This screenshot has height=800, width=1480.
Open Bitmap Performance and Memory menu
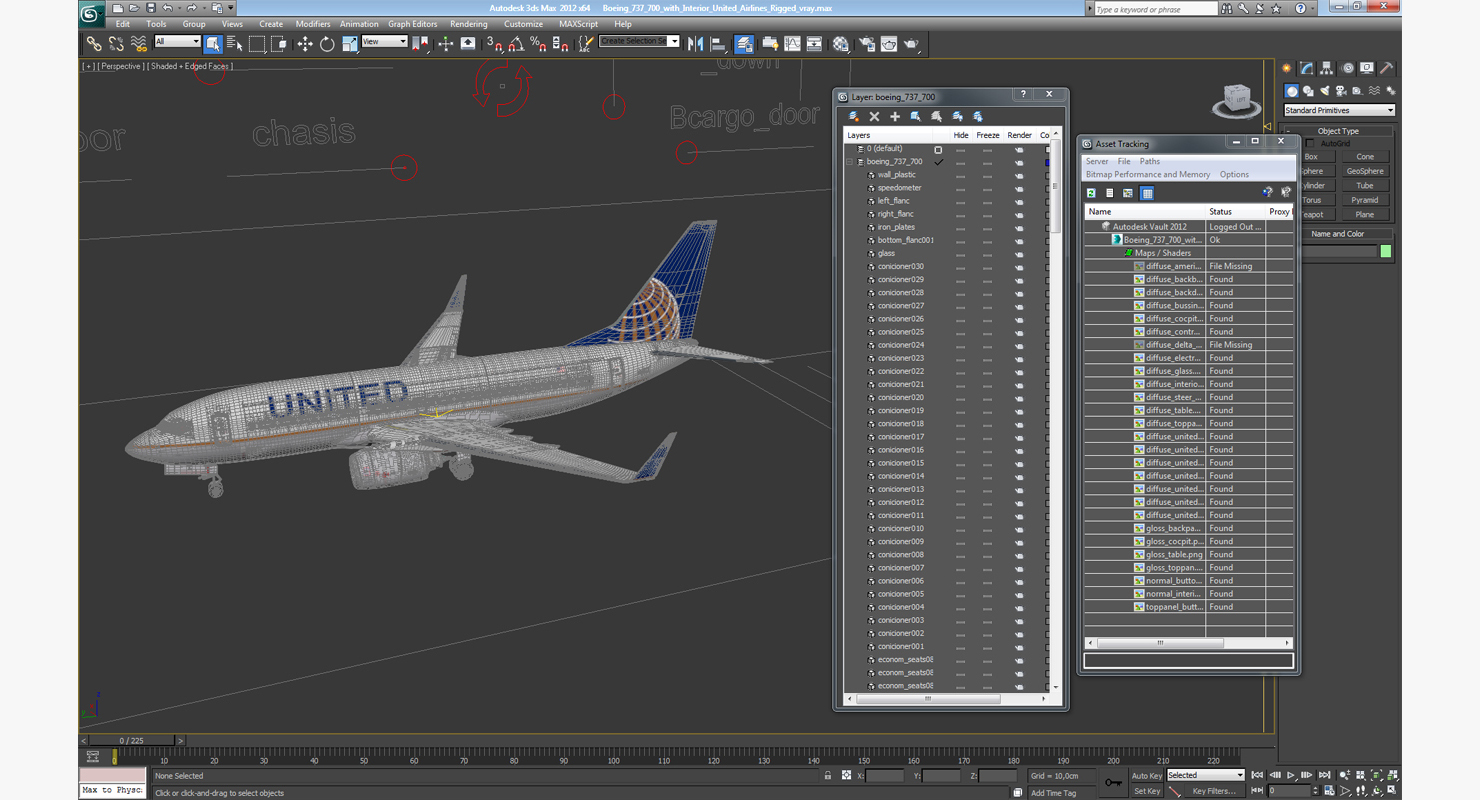click(1148, 174)
